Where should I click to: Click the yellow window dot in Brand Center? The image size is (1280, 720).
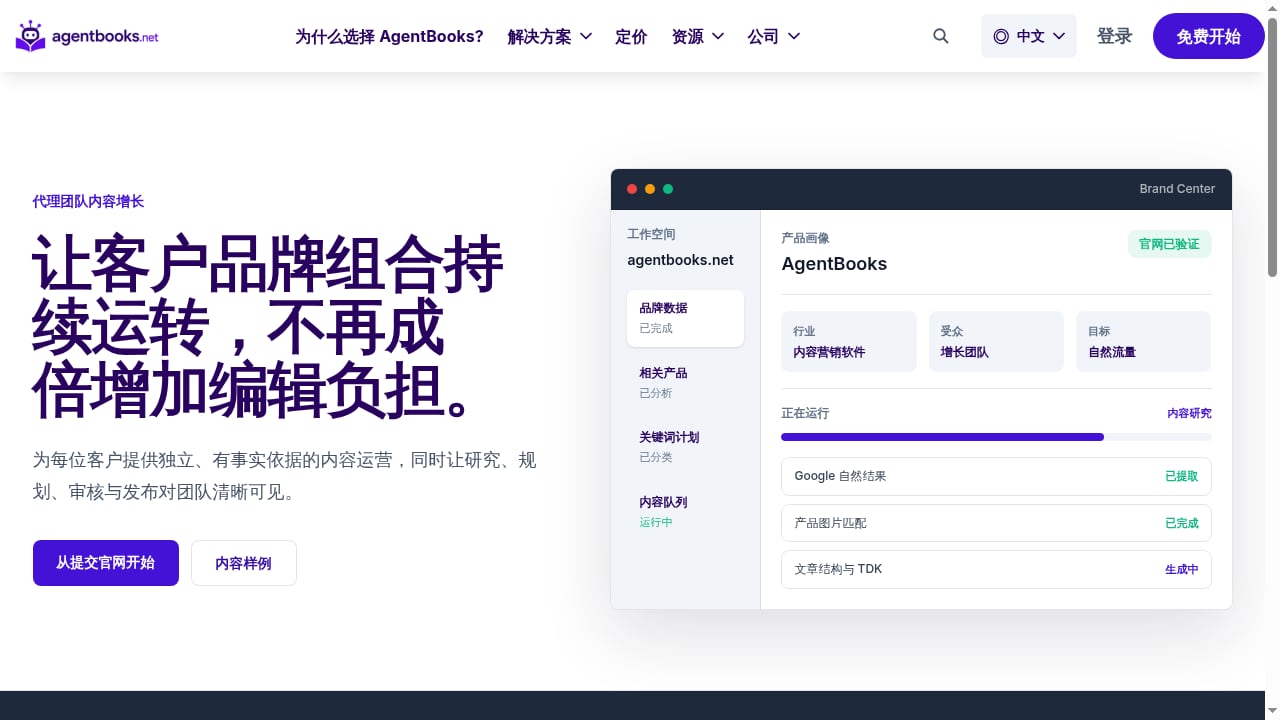coord(650,189)
